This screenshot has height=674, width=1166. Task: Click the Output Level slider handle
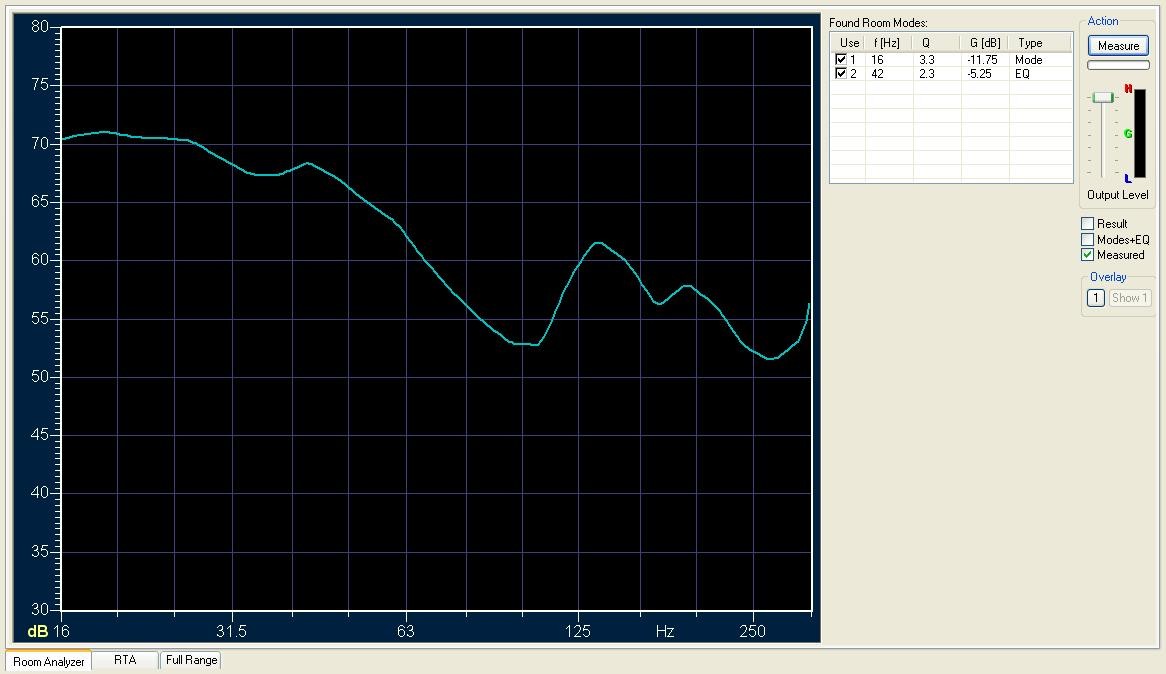point(1103,97)
